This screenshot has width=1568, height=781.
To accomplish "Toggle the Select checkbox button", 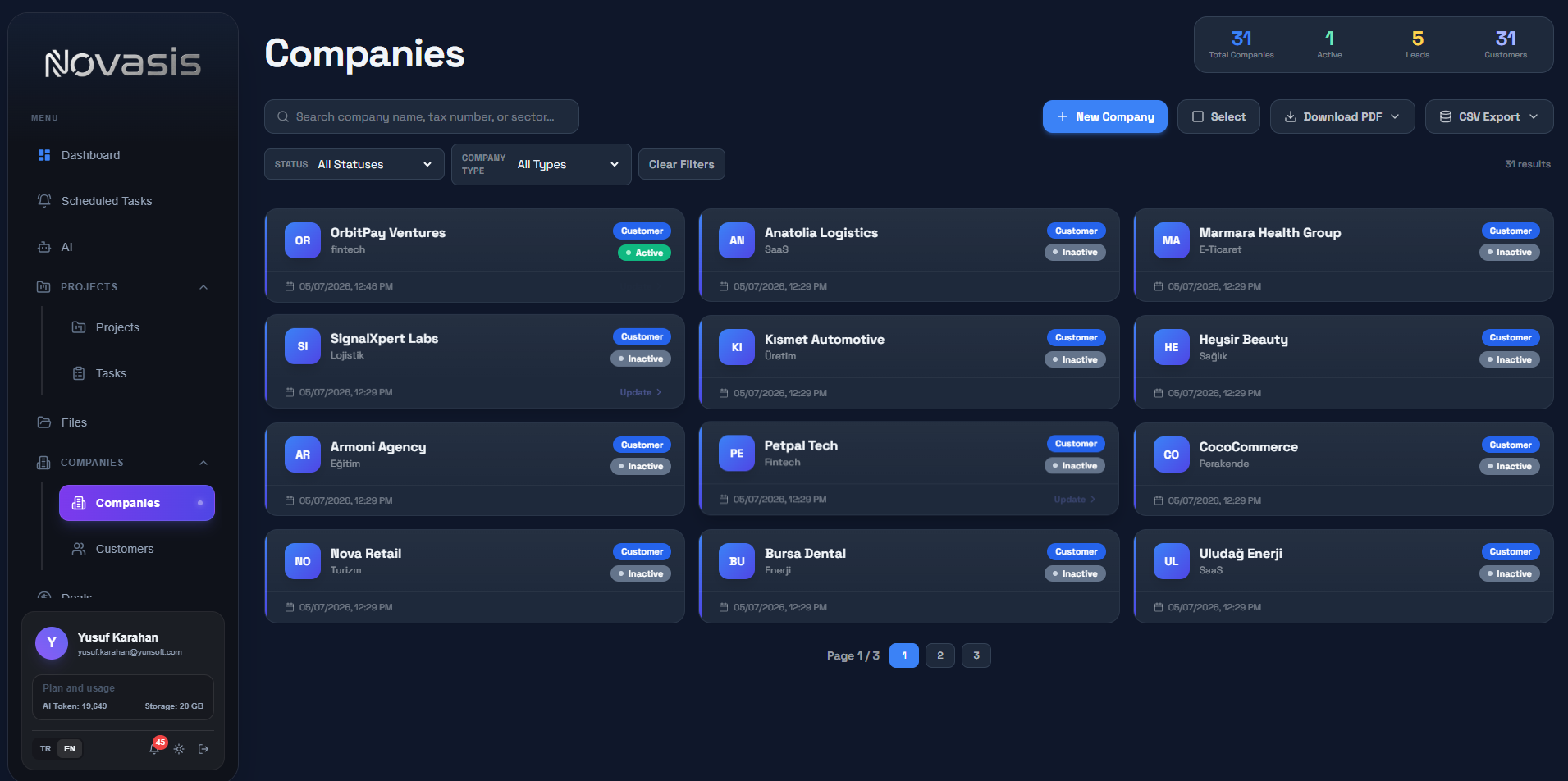I will (x=1218, y=116).
